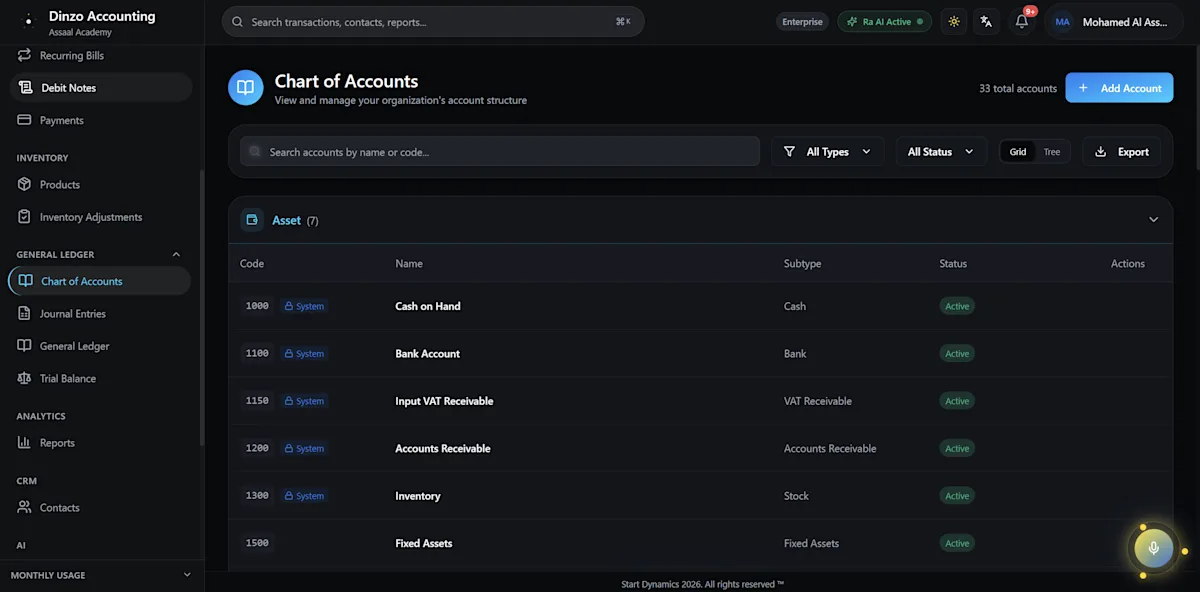Click the search accounts by name field
Viewport: 1200px width, 592px height.
point(500,152)
